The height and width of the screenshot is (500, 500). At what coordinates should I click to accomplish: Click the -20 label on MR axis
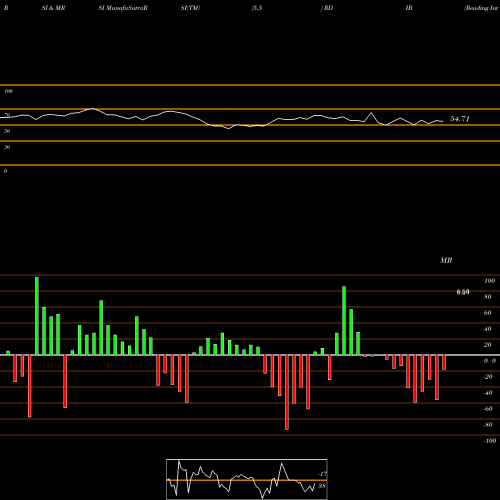(x=488, y=377)
